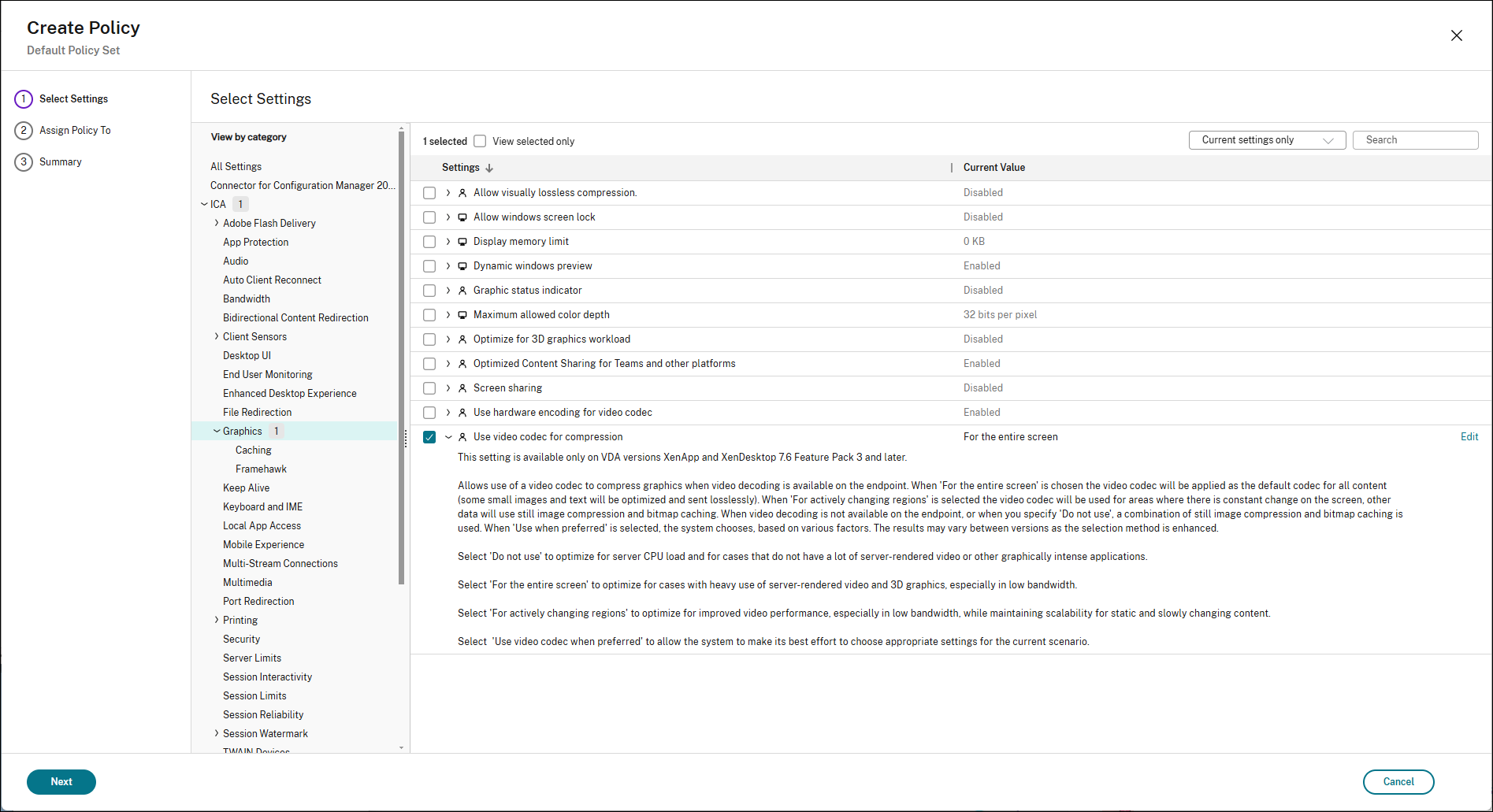
Task: Enable the "View selected only" checkbox
Action: point(480,140)
